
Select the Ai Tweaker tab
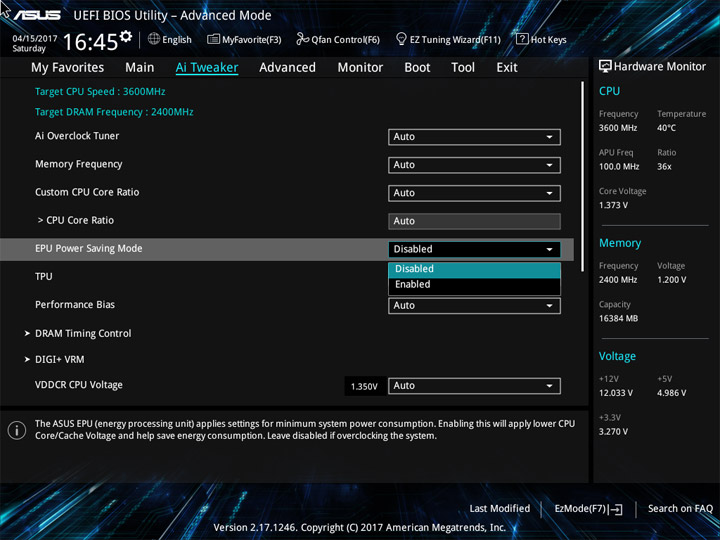207,68
